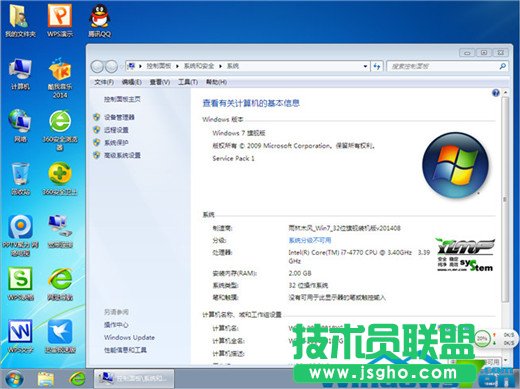The height and width of the screenshot is (389, 520).
Task: Open the 帮助(H) menu
Action: point(216,82)
